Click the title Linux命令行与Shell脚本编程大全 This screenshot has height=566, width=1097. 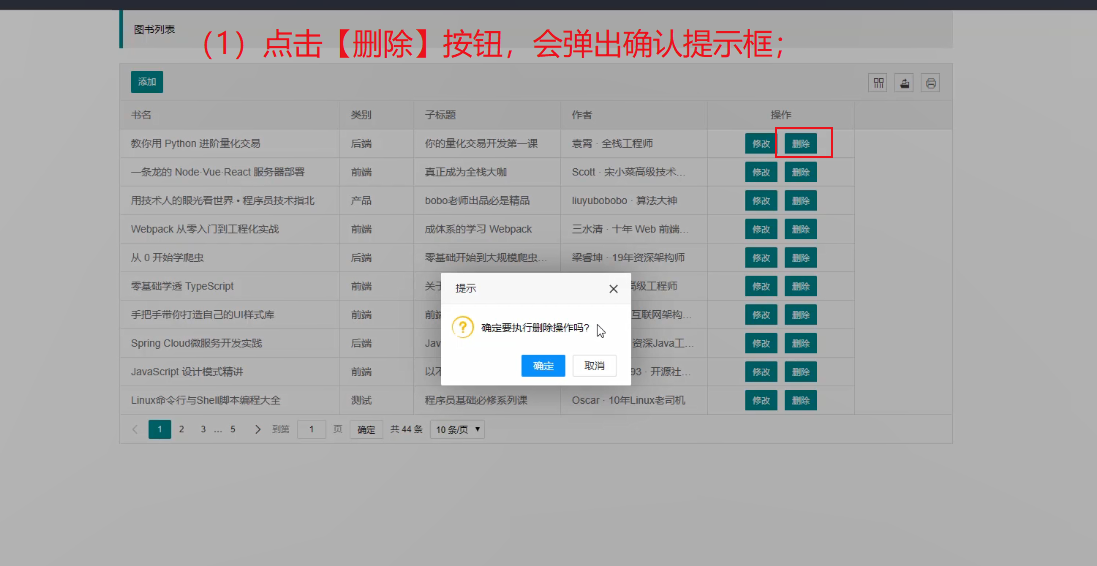pyautogui.click(x=206, y=400)
